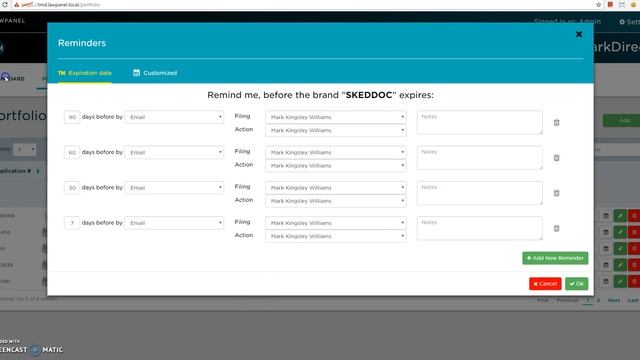
Task: Edit the 90 days number field
Action: [x=72, y=117]
